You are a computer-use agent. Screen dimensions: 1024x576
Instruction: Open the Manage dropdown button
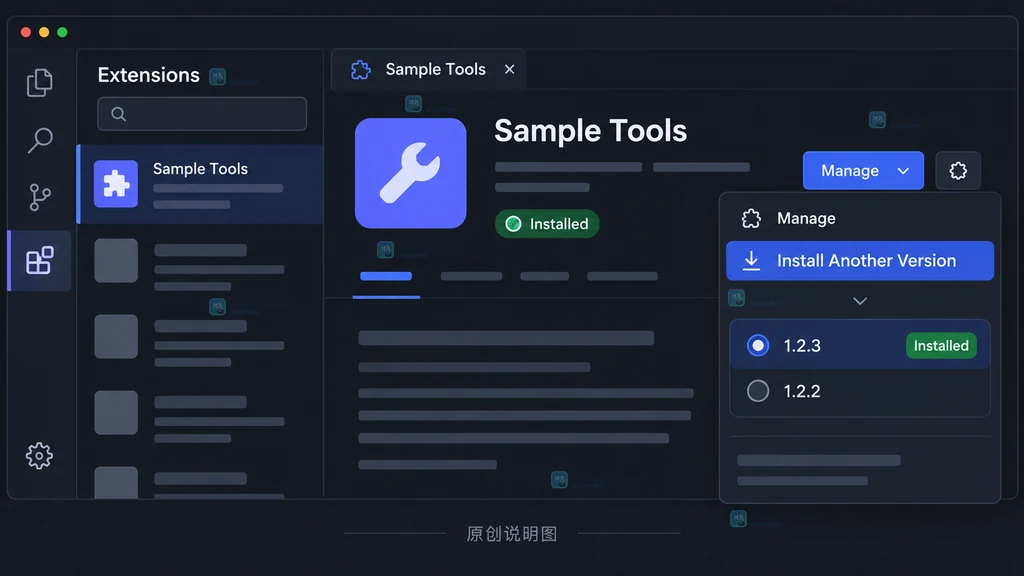click(x=863, y=170)
